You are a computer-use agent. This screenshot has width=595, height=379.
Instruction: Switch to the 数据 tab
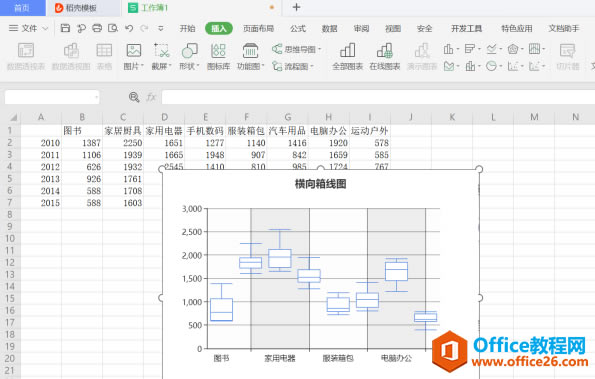(x=329, y=28)
